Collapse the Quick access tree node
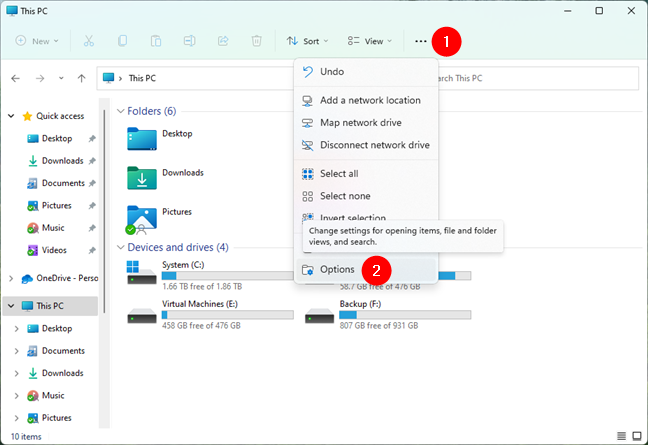Image resolution: width=648 pixels, height=445 pixels. pos(11,116)
